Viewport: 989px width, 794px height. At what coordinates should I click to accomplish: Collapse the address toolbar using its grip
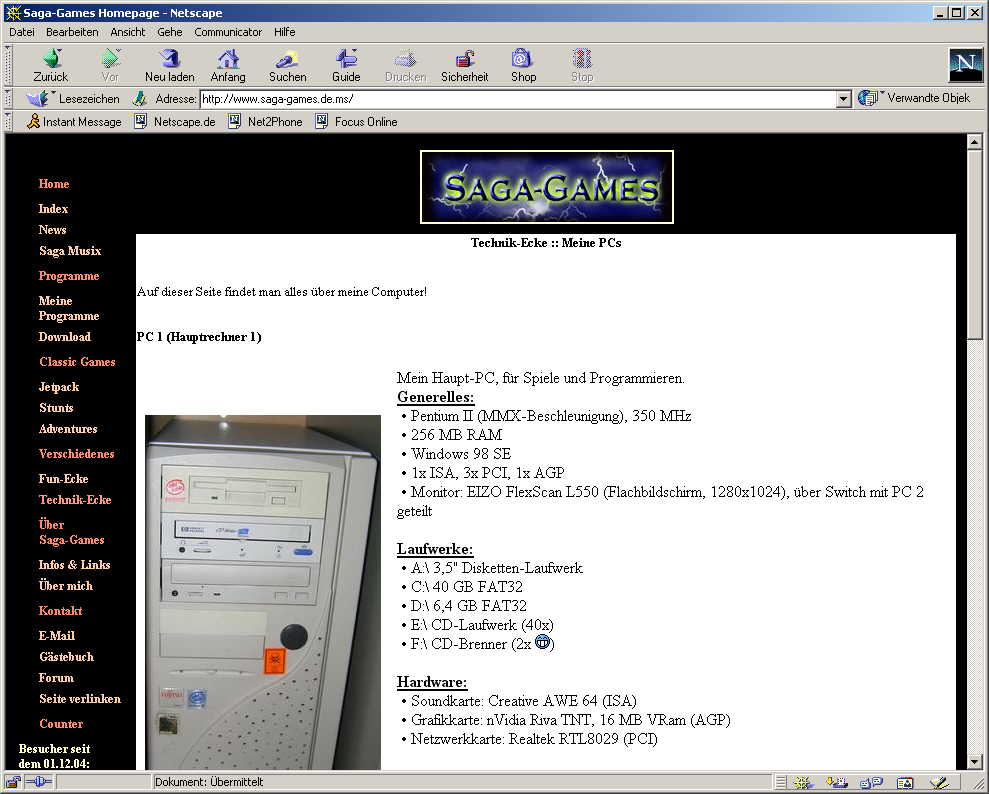click(8, 99)
